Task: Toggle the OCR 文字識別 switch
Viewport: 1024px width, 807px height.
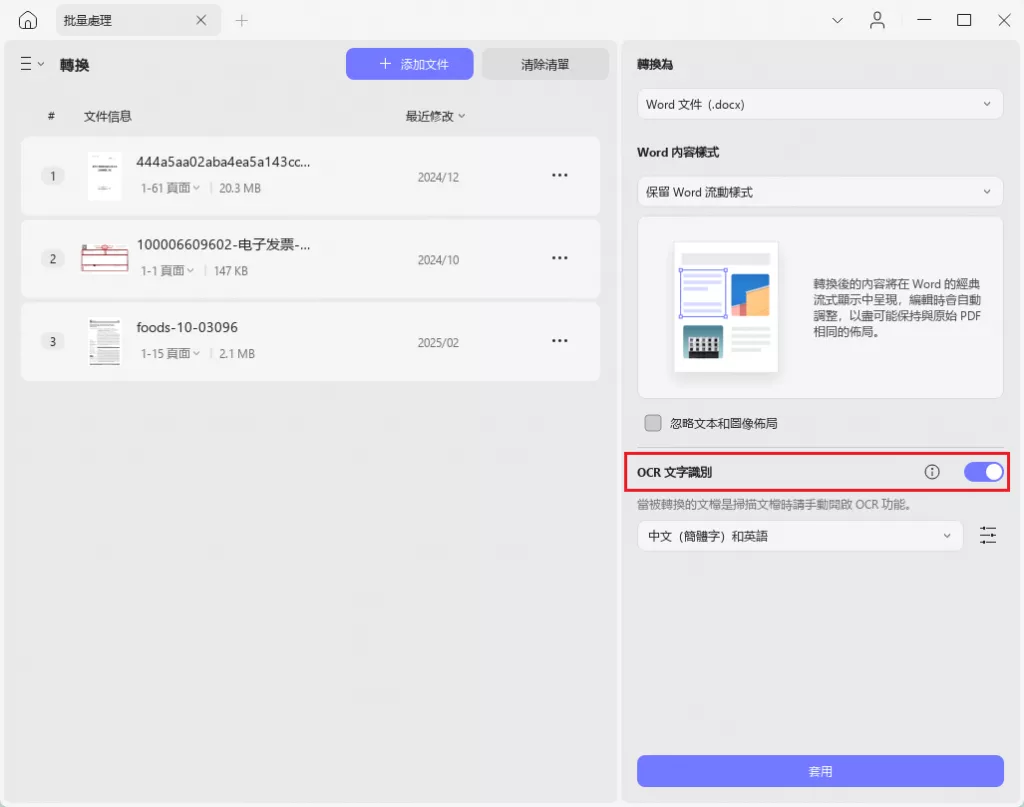Action: point(984,471)
